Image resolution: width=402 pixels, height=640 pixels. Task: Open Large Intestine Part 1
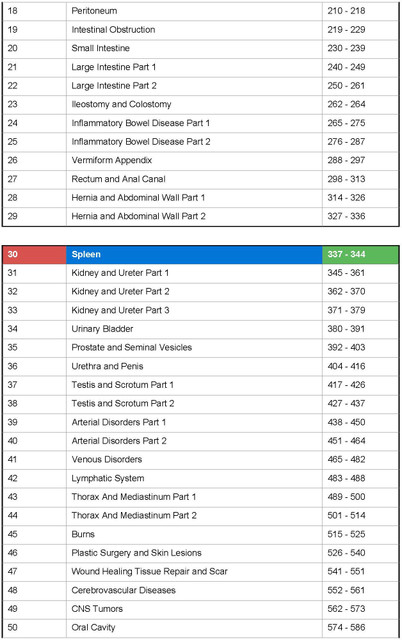tap(200, 67)
